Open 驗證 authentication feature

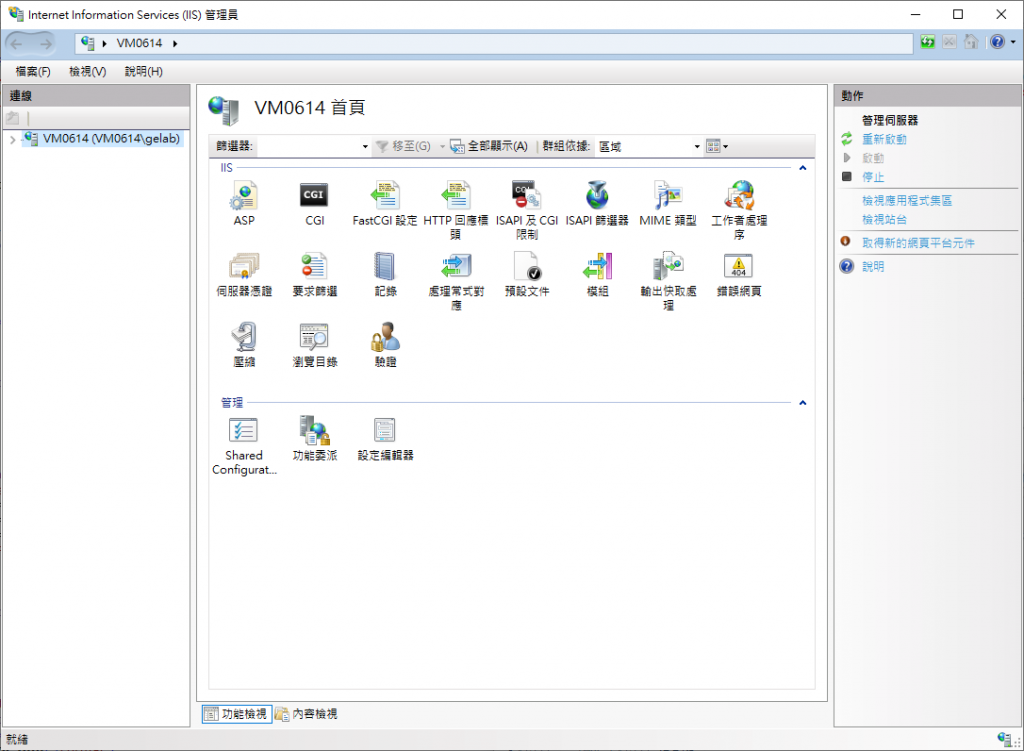tap(385, 344)
